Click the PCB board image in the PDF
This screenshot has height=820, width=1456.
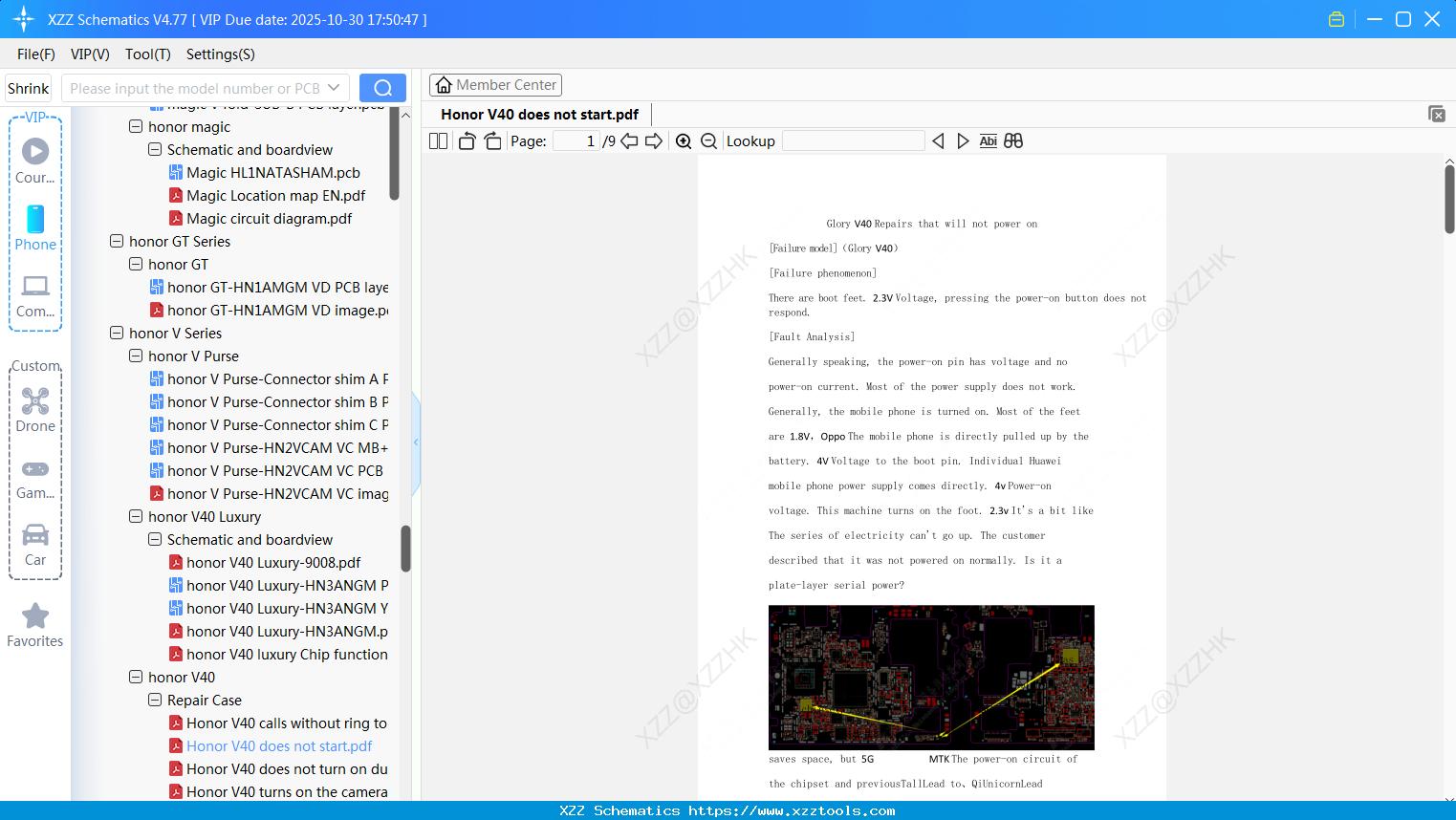click(931, 678)
